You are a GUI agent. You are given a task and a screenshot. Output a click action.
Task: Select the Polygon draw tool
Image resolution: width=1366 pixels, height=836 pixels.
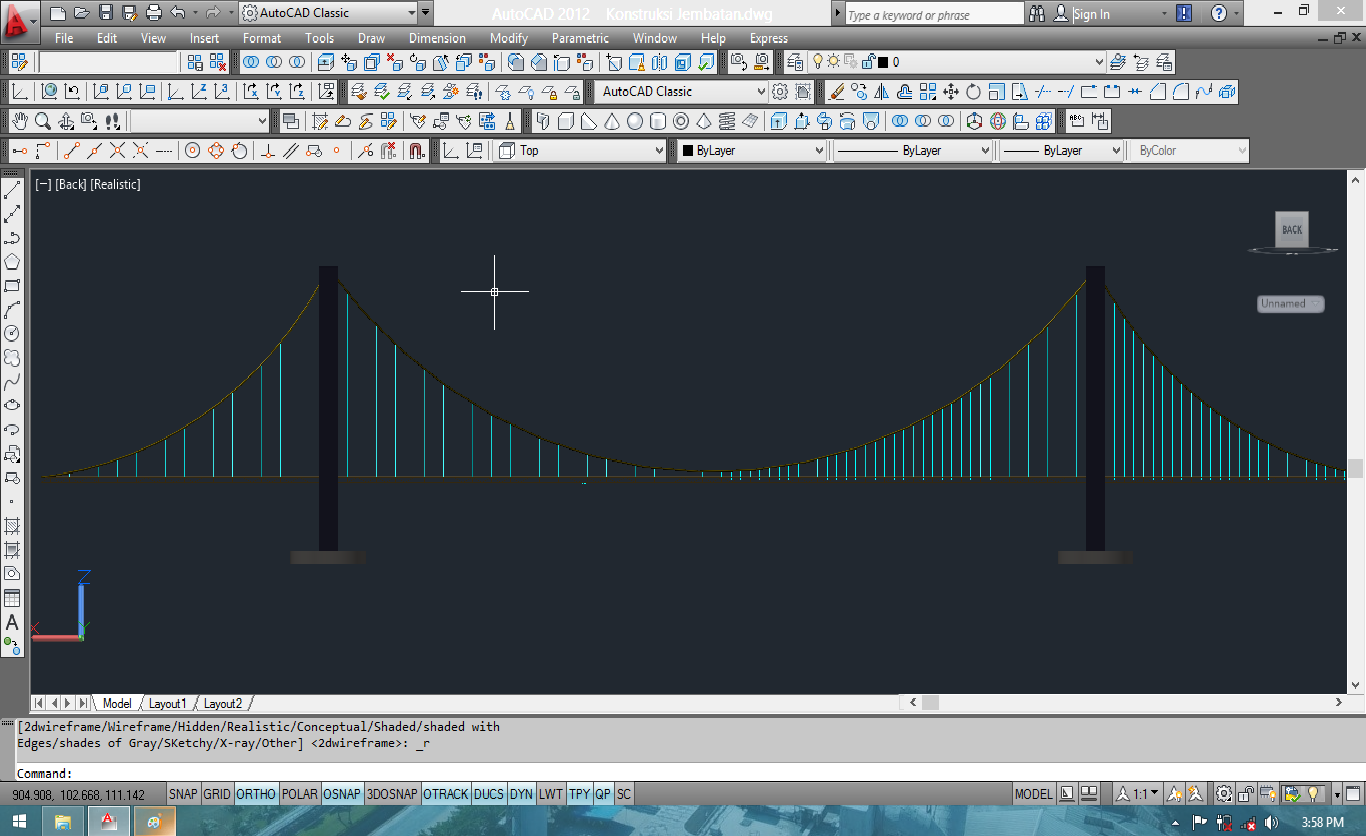pos(12,262)
